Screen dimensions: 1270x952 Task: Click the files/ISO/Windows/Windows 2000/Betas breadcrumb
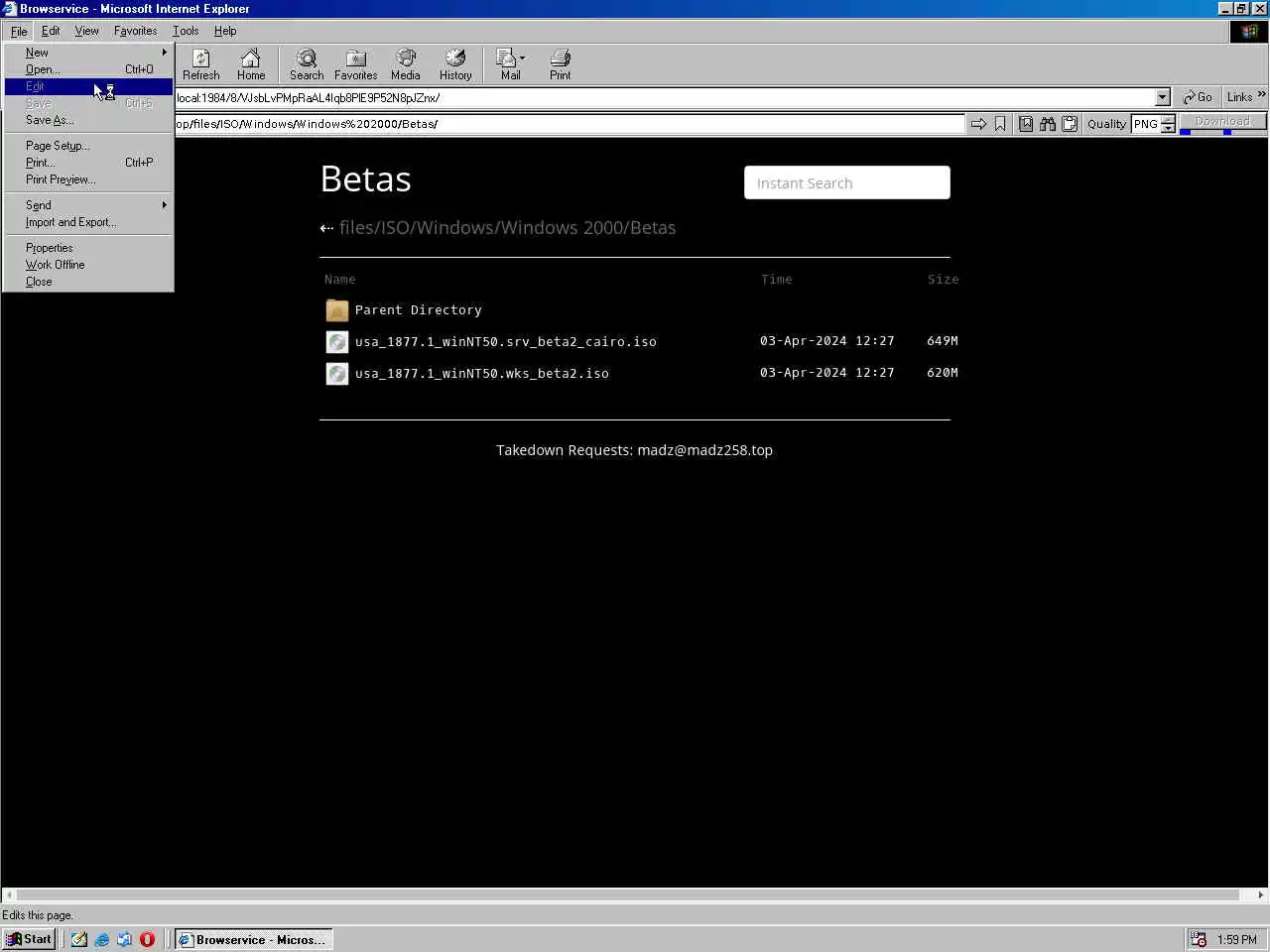click(507, 228)
